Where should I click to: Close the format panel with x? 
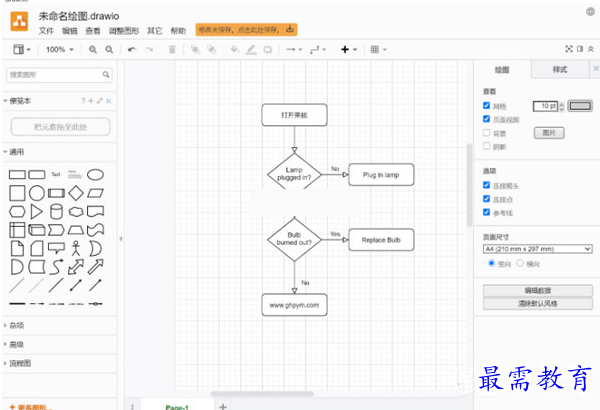pos(595,69)
